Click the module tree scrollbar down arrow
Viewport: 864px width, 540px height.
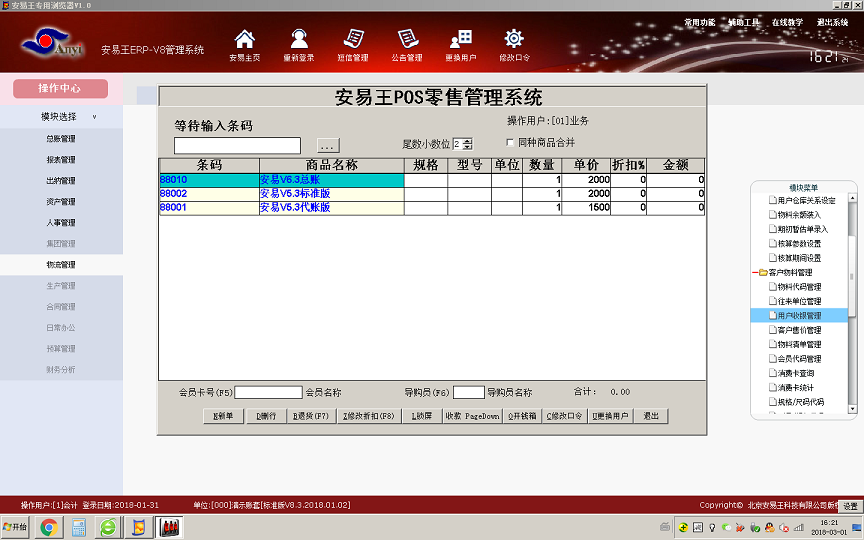tap(852, 409)
